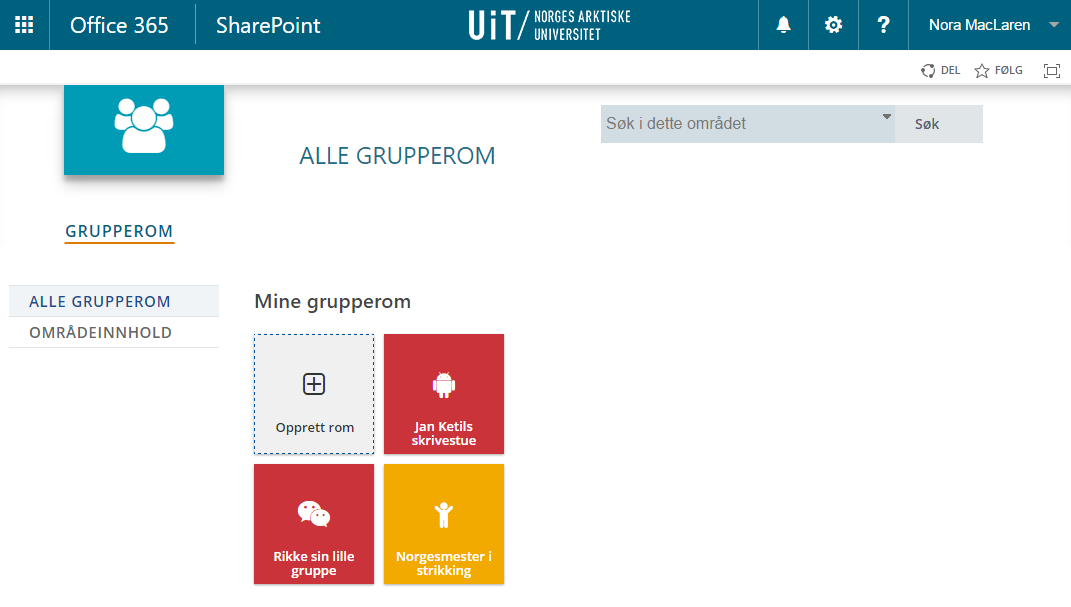Image resolution: width=1071 pixels, height=607 pixels.
Task: Click the help question mark icon
Action: (x=883, y=25)
